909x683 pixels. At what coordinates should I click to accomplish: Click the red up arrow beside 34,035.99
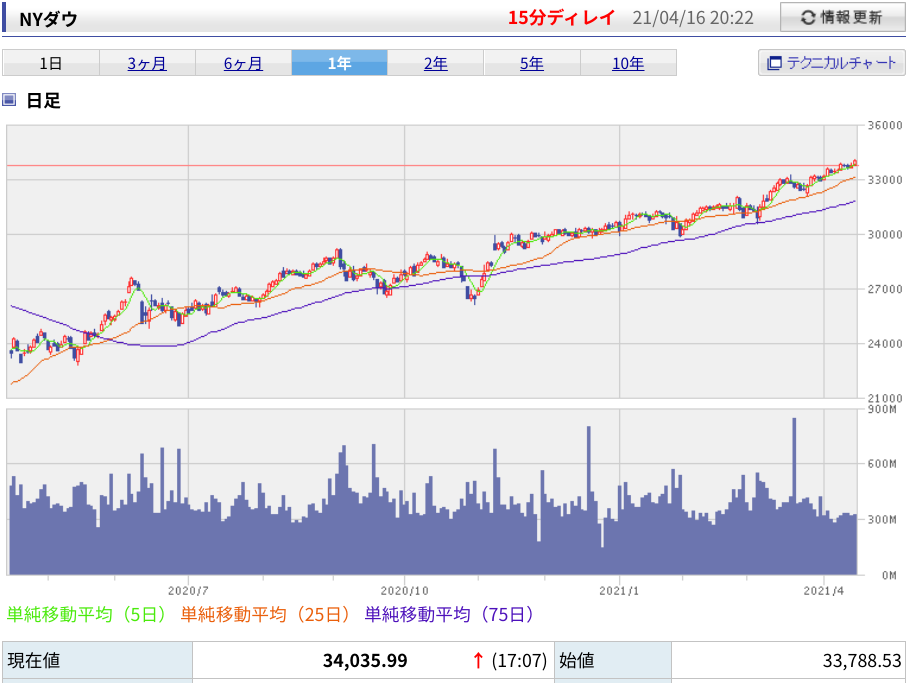click(x=478, y=660)
